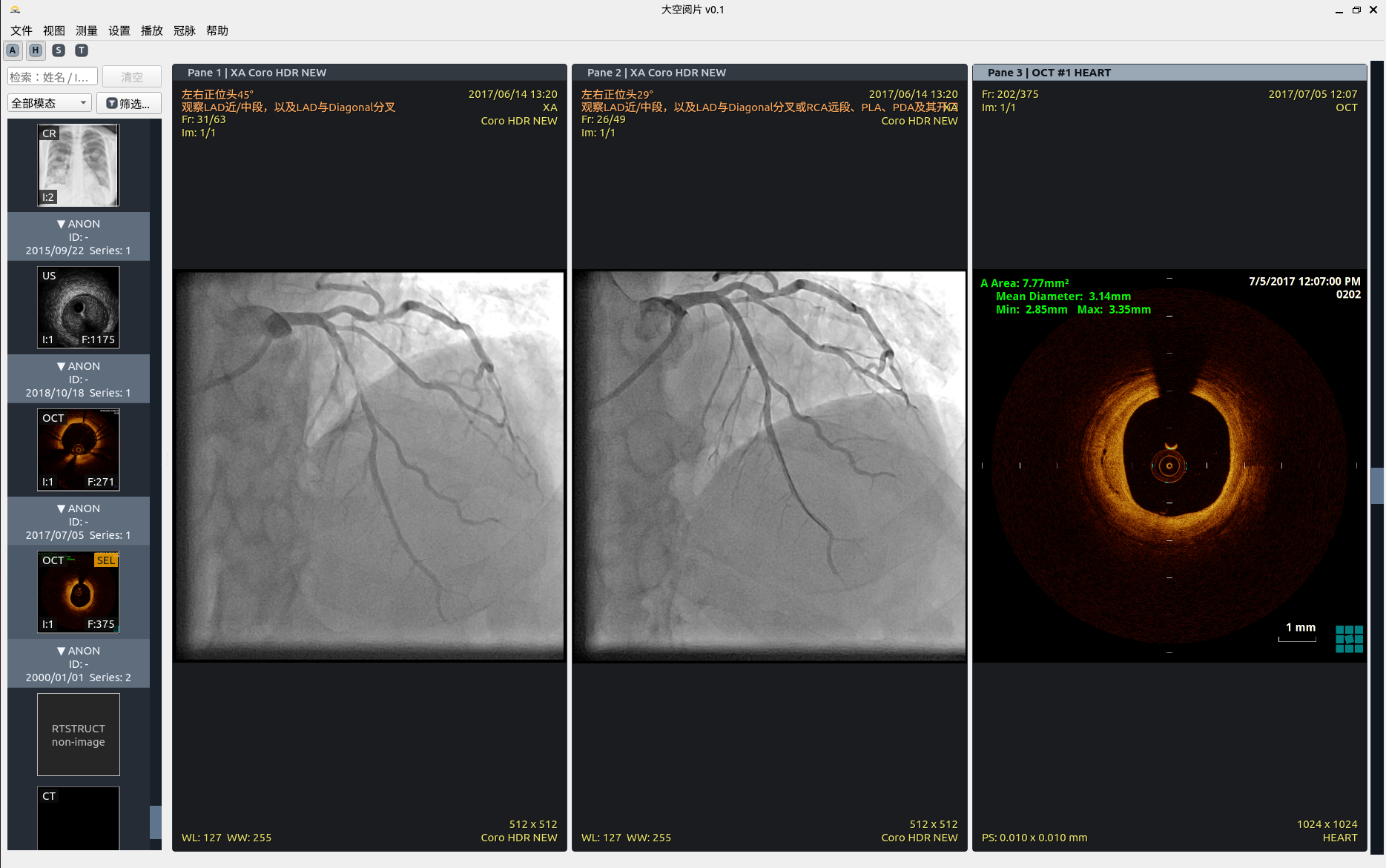Screen dimensions: 1386x868
Task: Click the 清空 clear button
Action: [x=131, y=77]
